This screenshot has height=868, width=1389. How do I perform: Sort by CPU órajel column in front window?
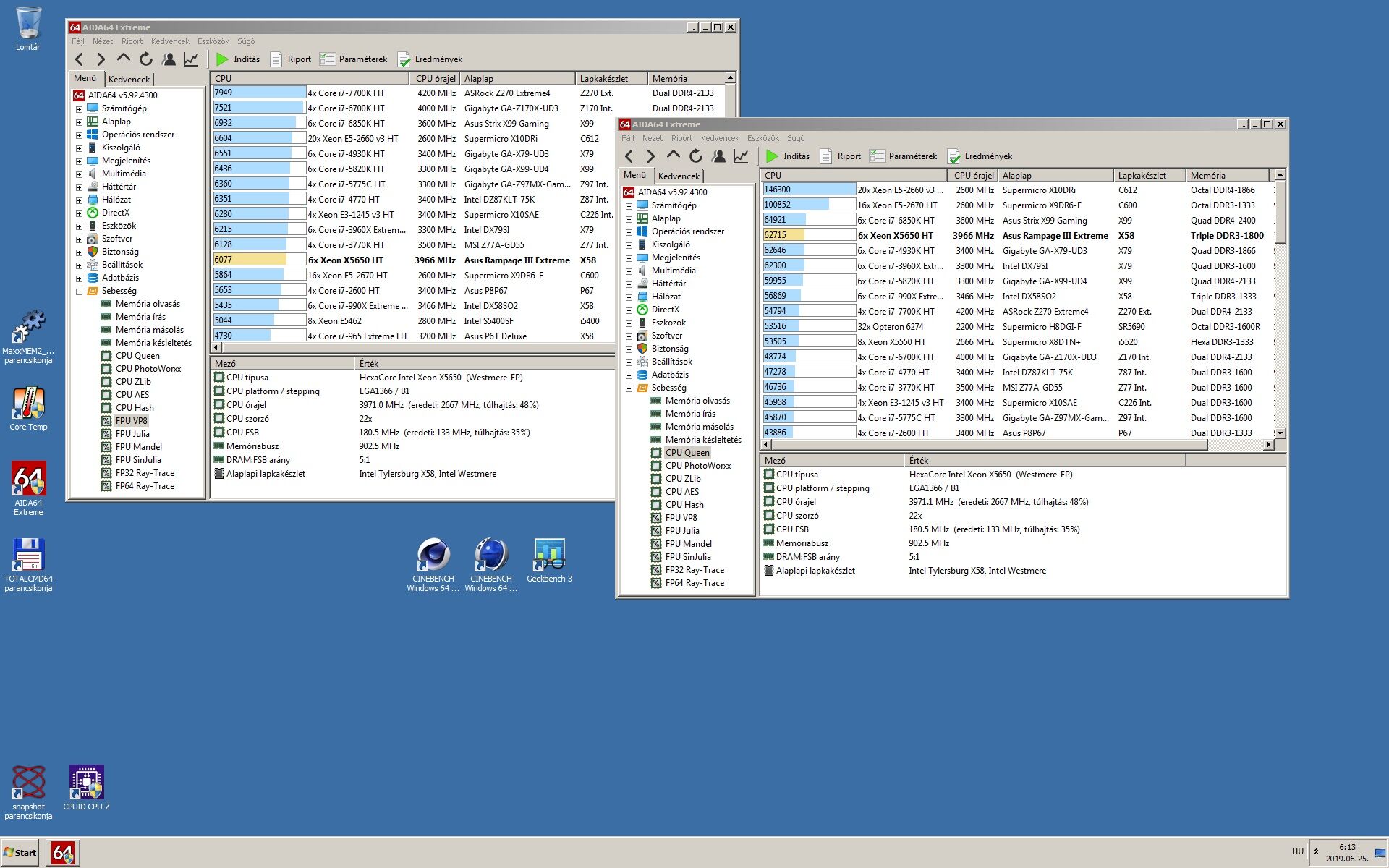(x=973, y=176)
